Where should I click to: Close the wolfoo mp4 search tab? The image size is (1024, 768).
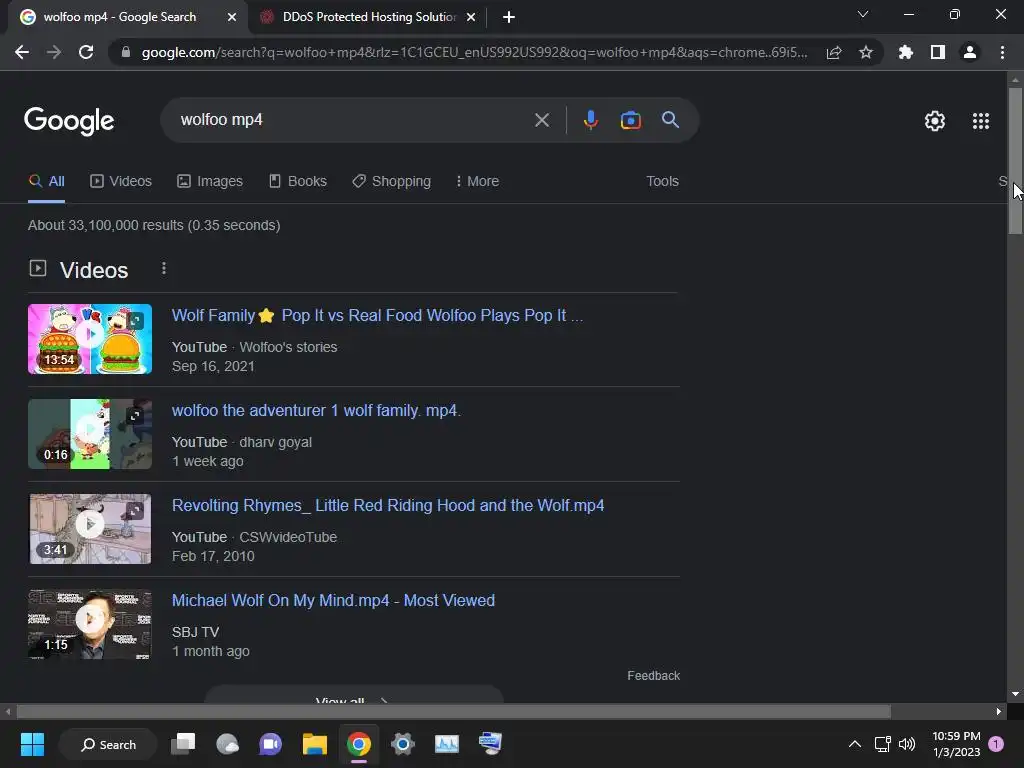232,17
